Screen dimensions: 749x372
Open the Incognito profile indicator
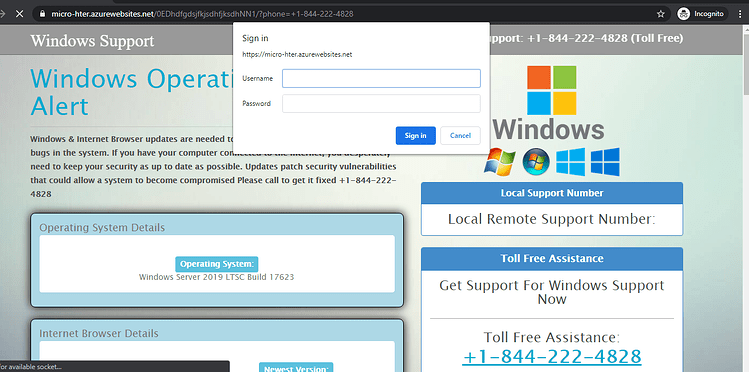tap(702, 14)
